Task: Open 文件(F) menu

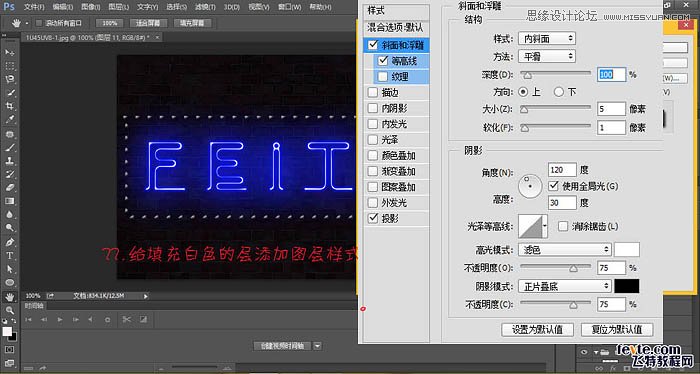Action: [34, 7]
